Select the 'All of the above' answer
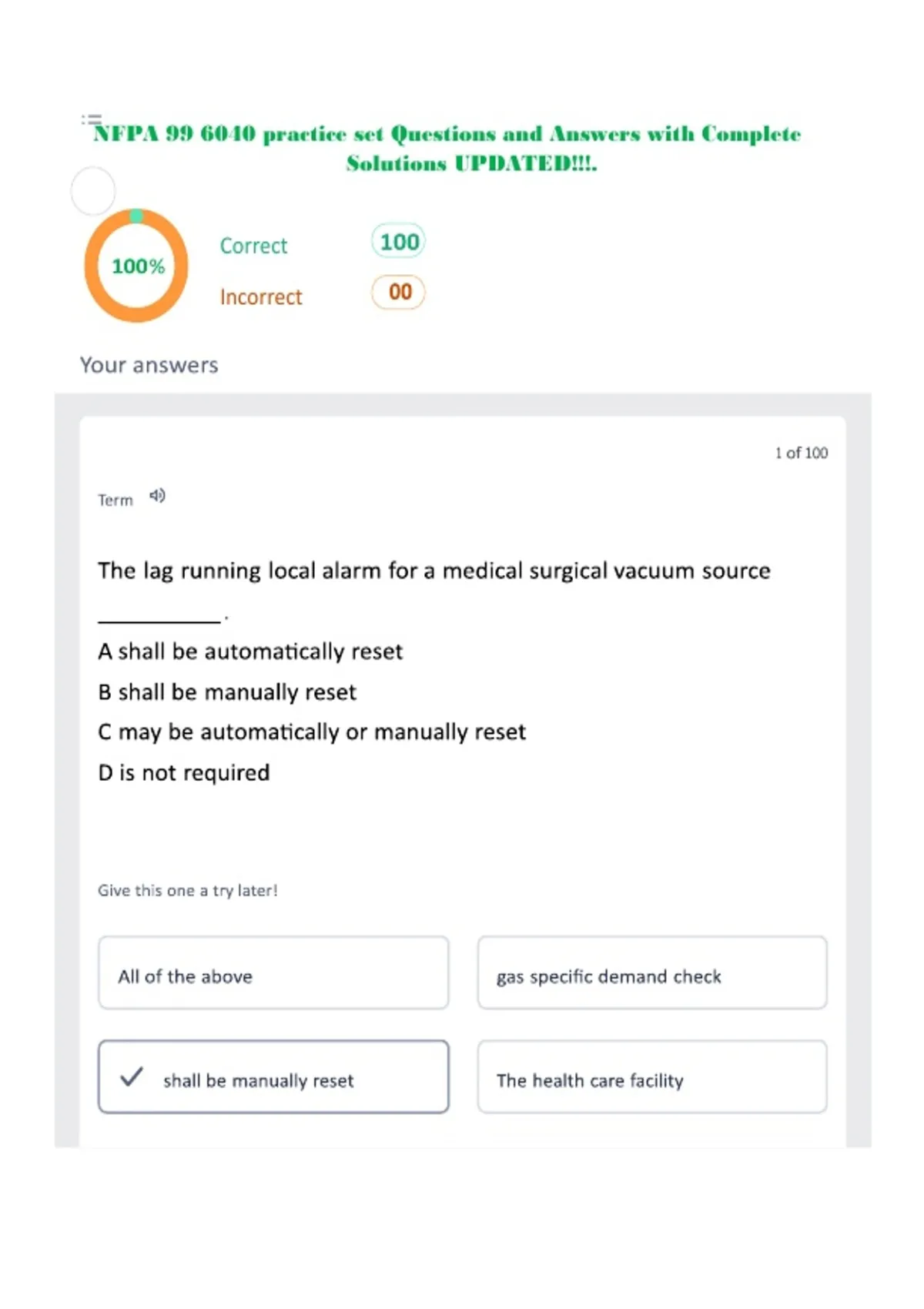This screenshot has width=924, height=1309. [273, 973]
